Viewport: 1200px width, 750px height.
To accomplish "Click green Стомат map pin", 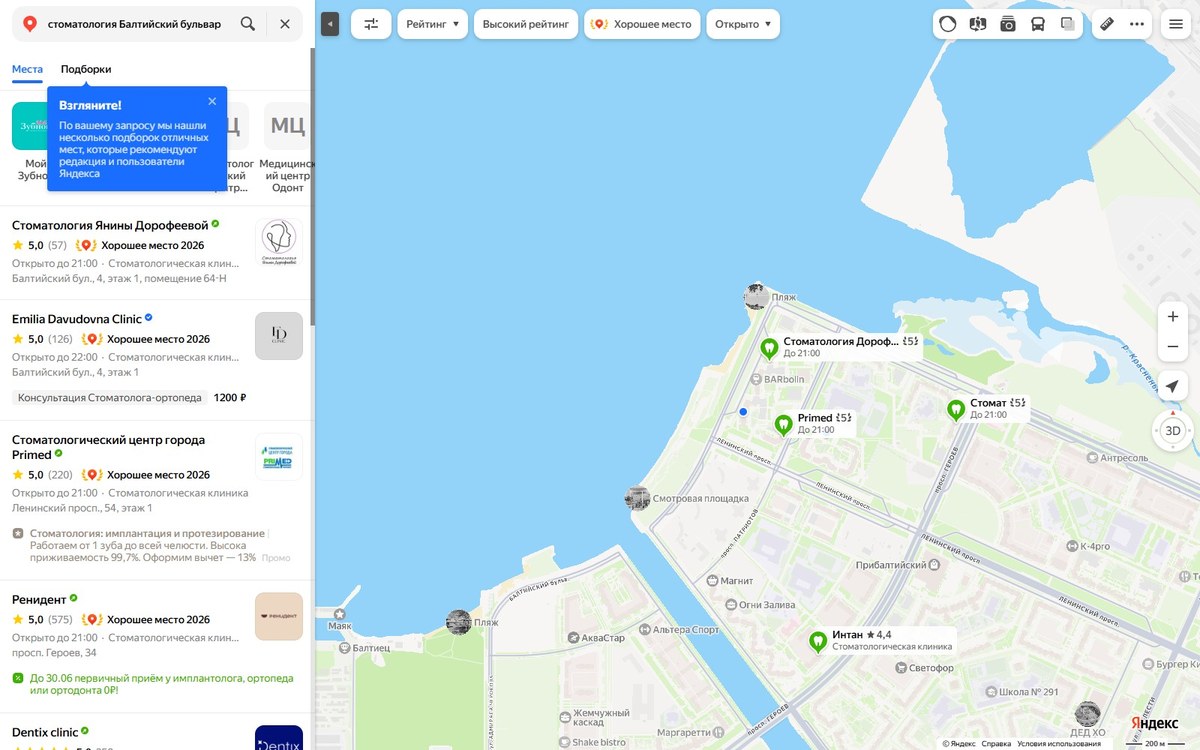I will (956, 410).
